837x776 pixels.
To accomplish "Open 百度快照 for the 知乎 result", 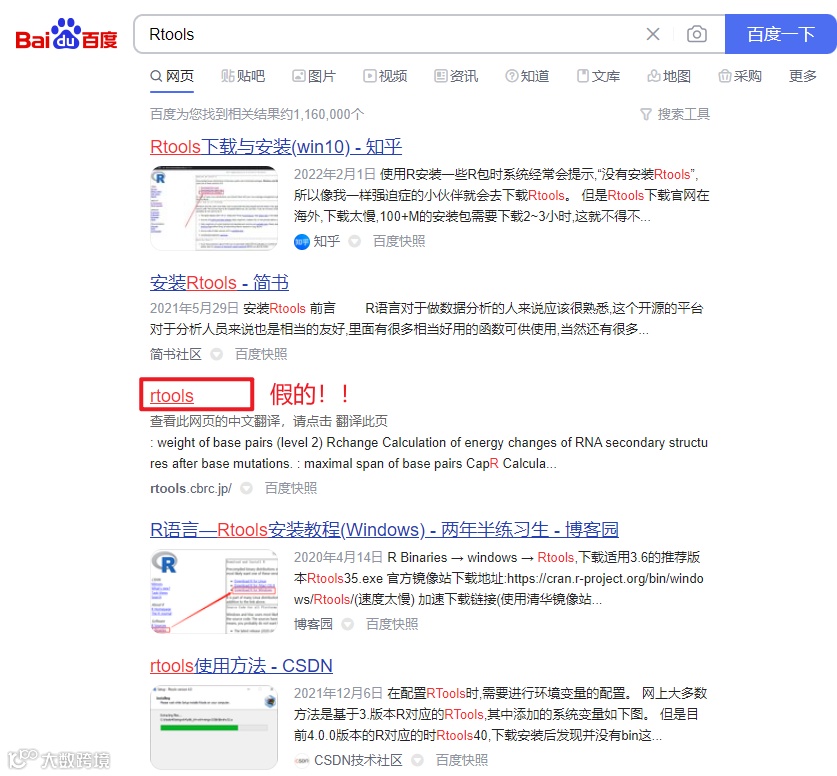I will point(399,241).
